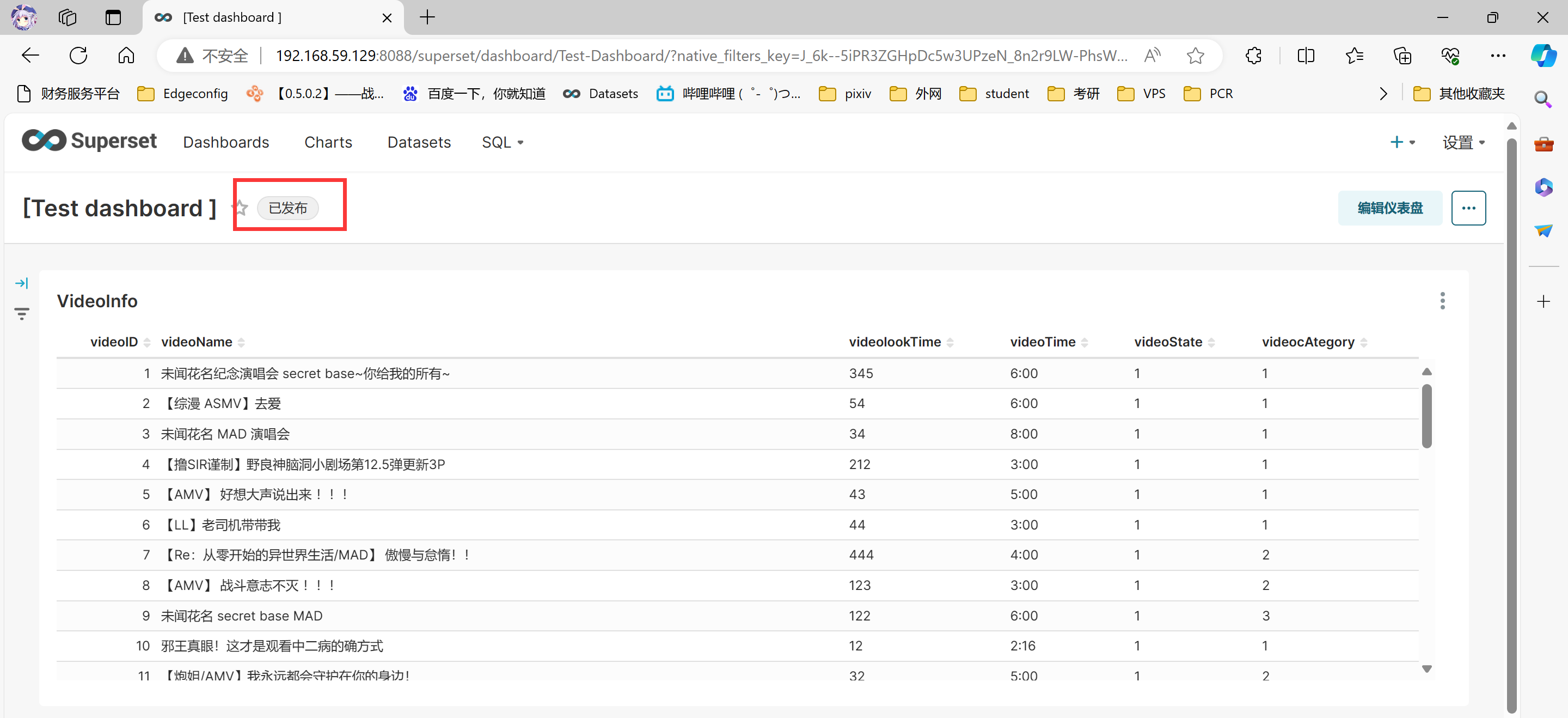Open browser extensions puzzle icon
The width and height of the screenshot is (1568, 718).
tap(1253, 56)
